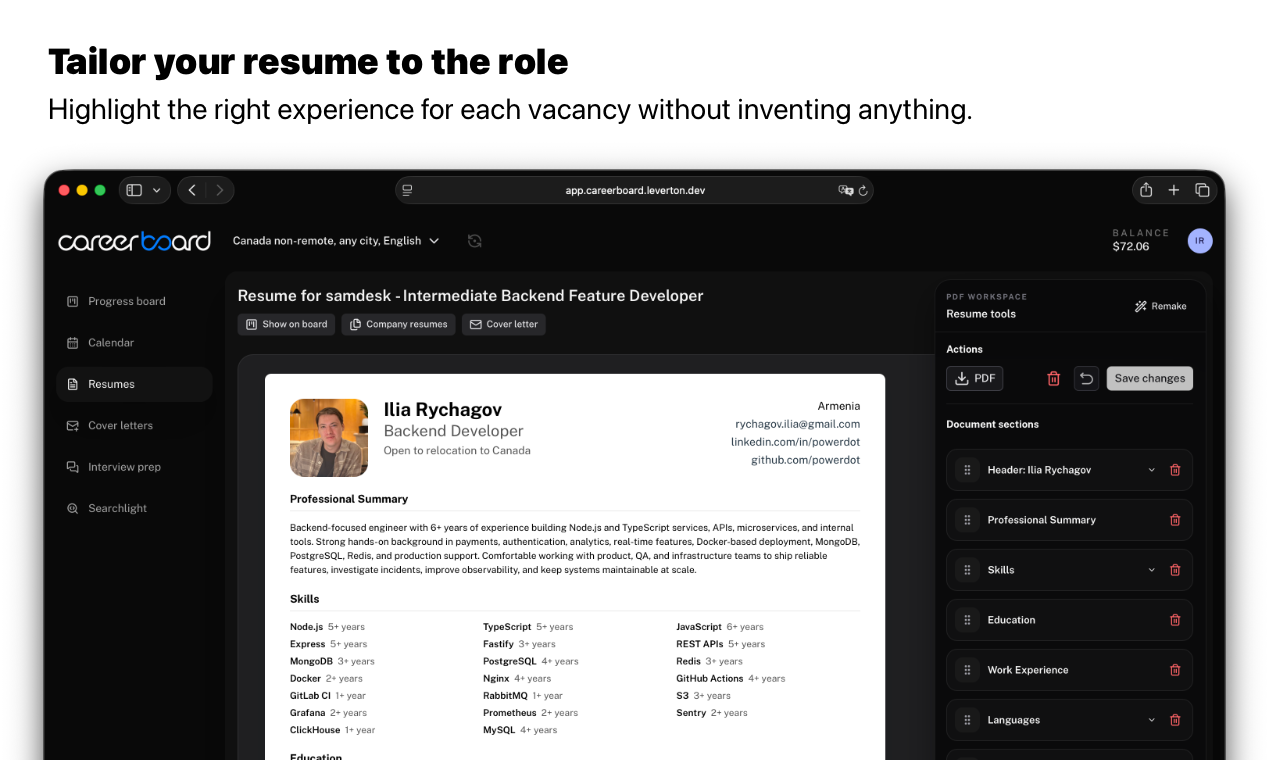Delete the Skills section

pos(1175,570)
